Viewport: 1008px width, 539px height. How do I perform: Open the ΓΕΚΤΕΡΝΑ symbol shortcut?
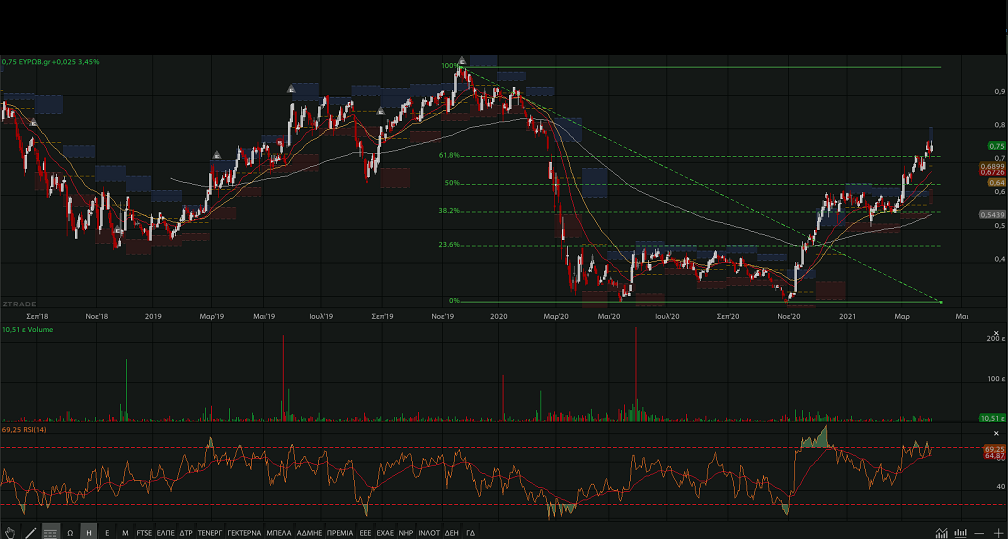(x=244, y=533)
